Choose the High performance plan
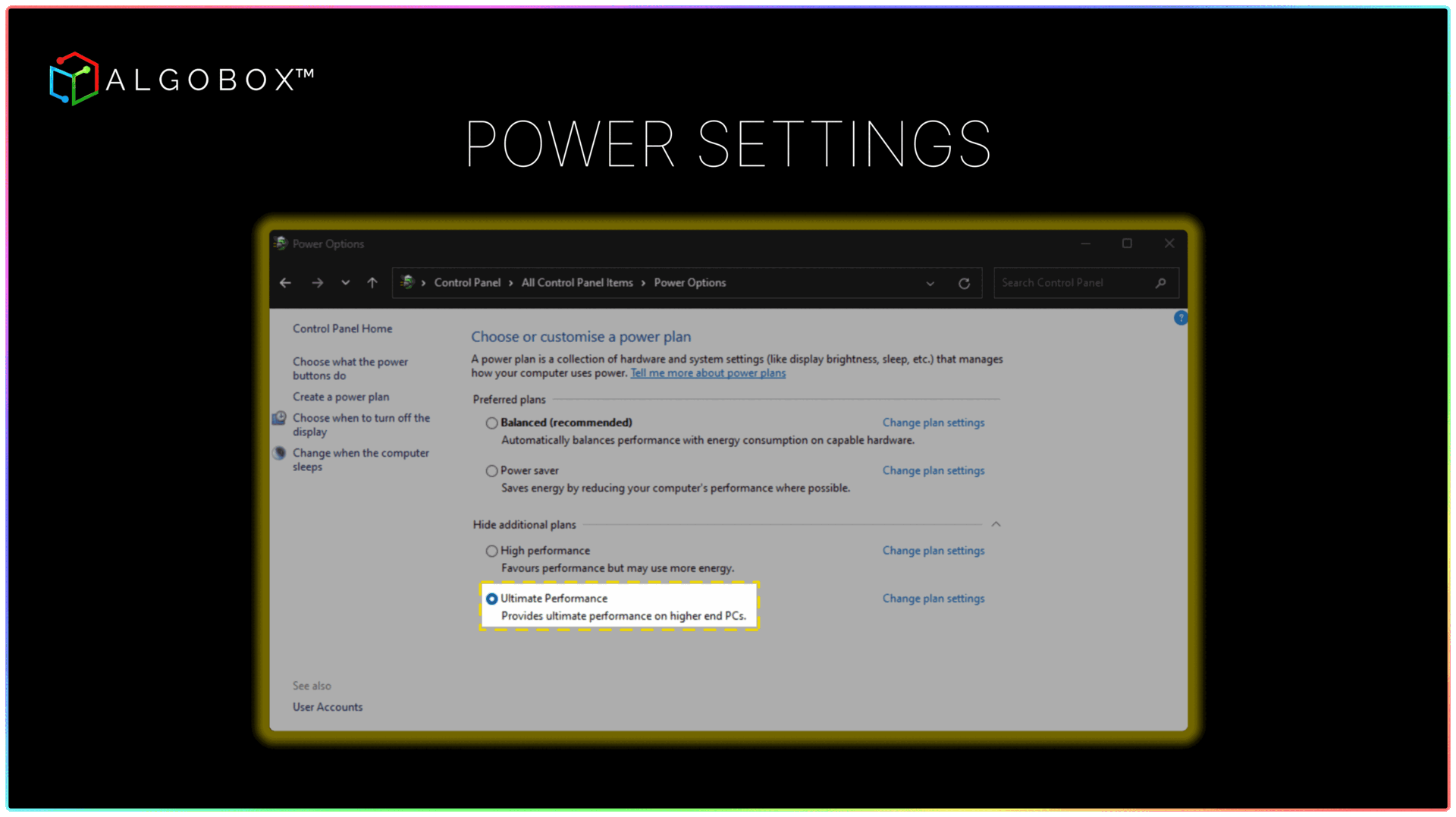This screenshot has height=817, width=1456. coord(492,551)
